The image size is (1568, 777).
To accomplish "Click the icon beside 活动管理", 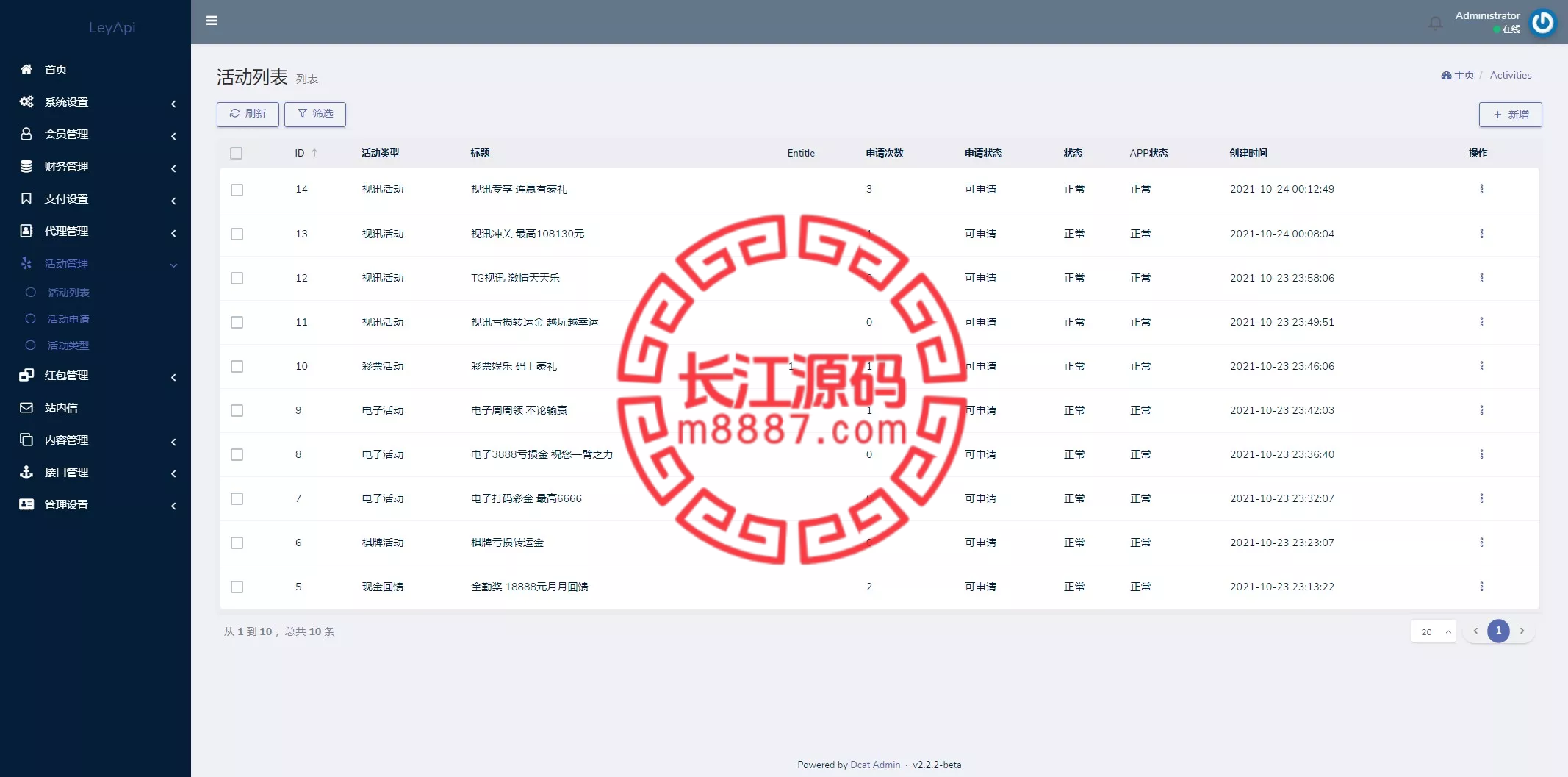I will click(26, 263).
